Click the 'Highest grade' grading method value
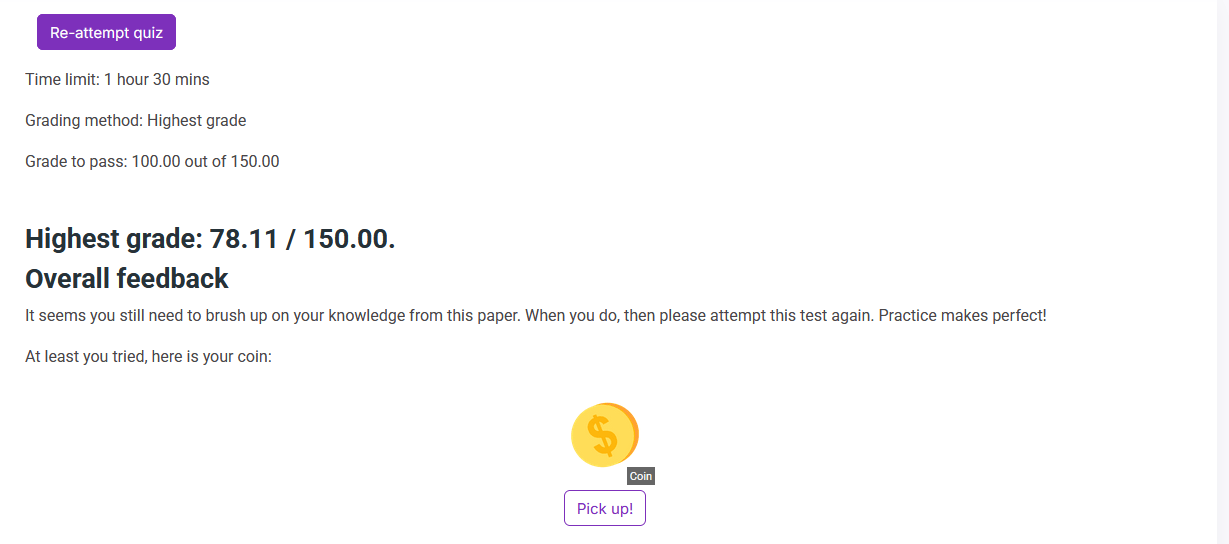Image resolution: width=1229 pixels, height=544 pixels. click(197, 120)
